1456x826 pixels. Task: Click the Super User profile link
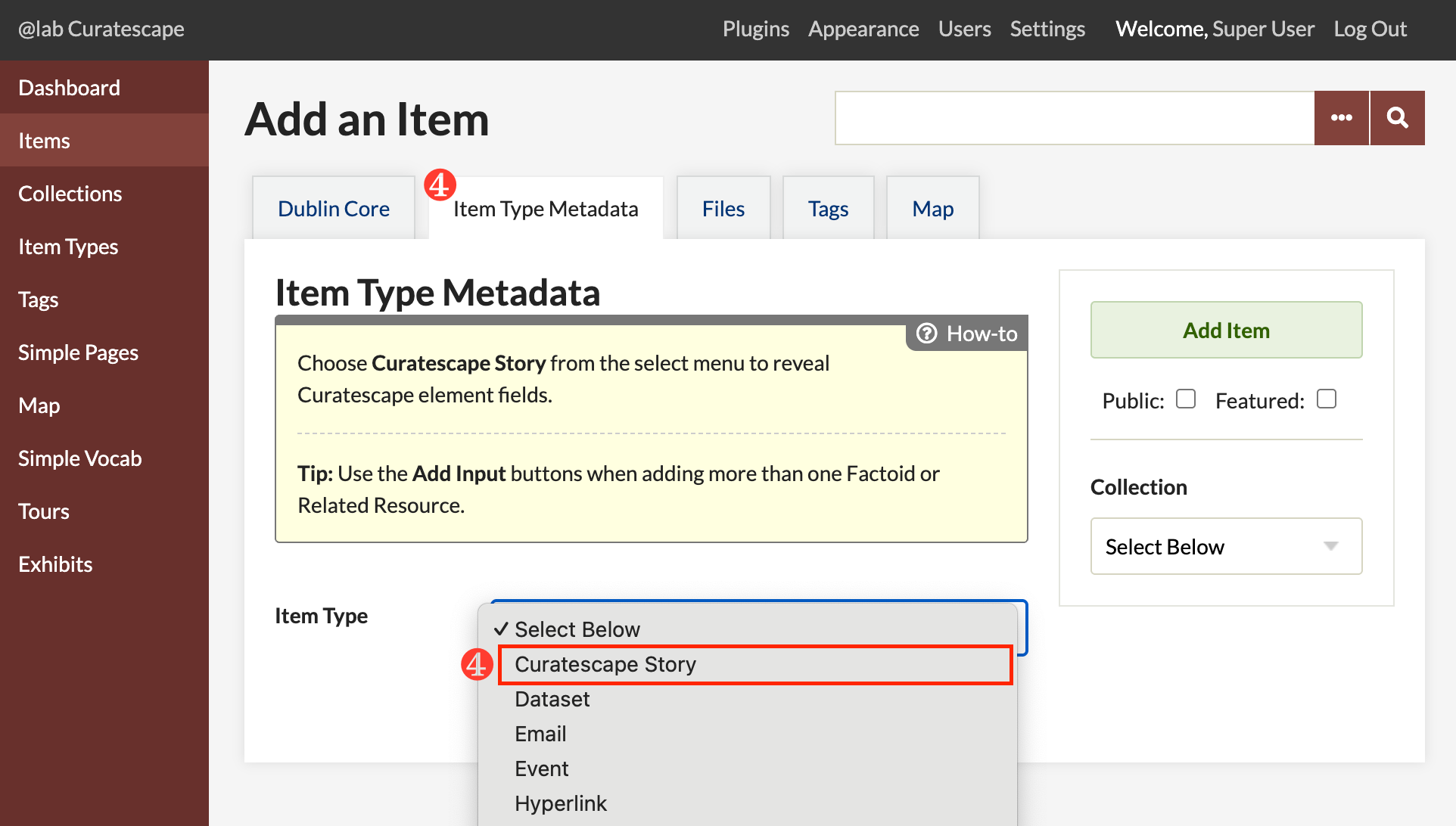tap(1263, 29)
